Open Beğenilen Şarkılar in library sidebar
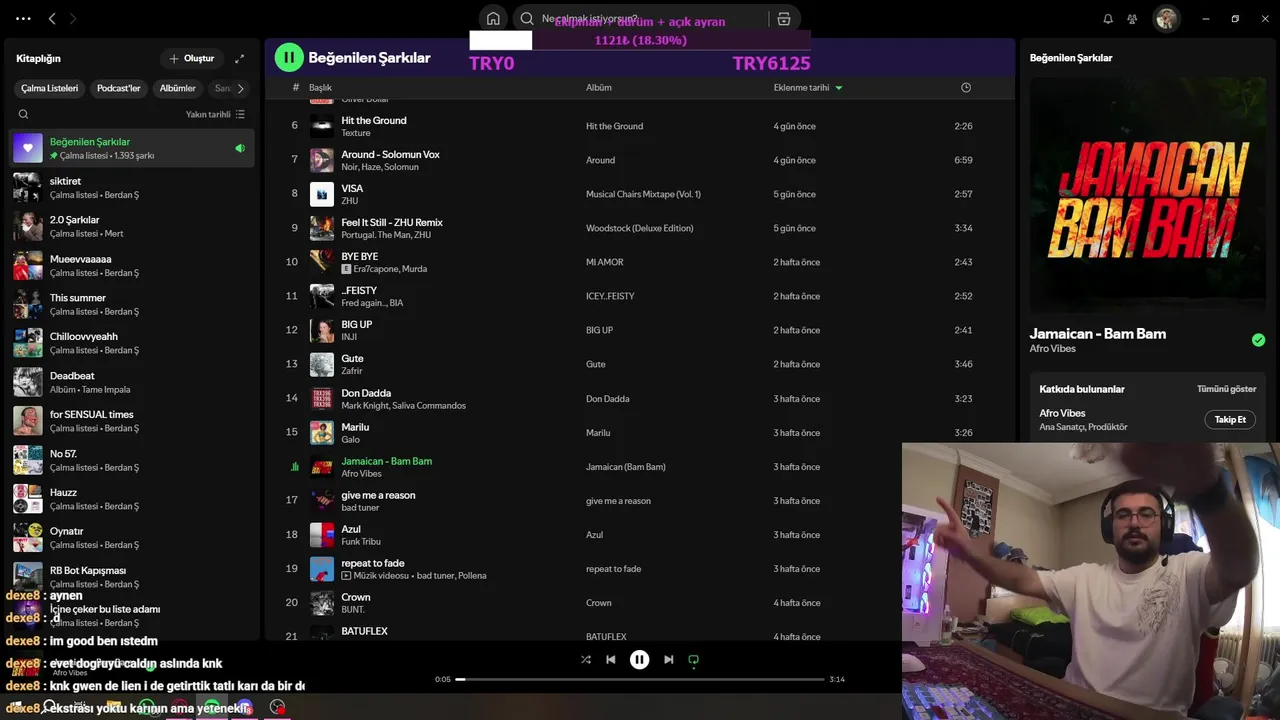The height and width of the screenshot is (720, 1280). 132,148
